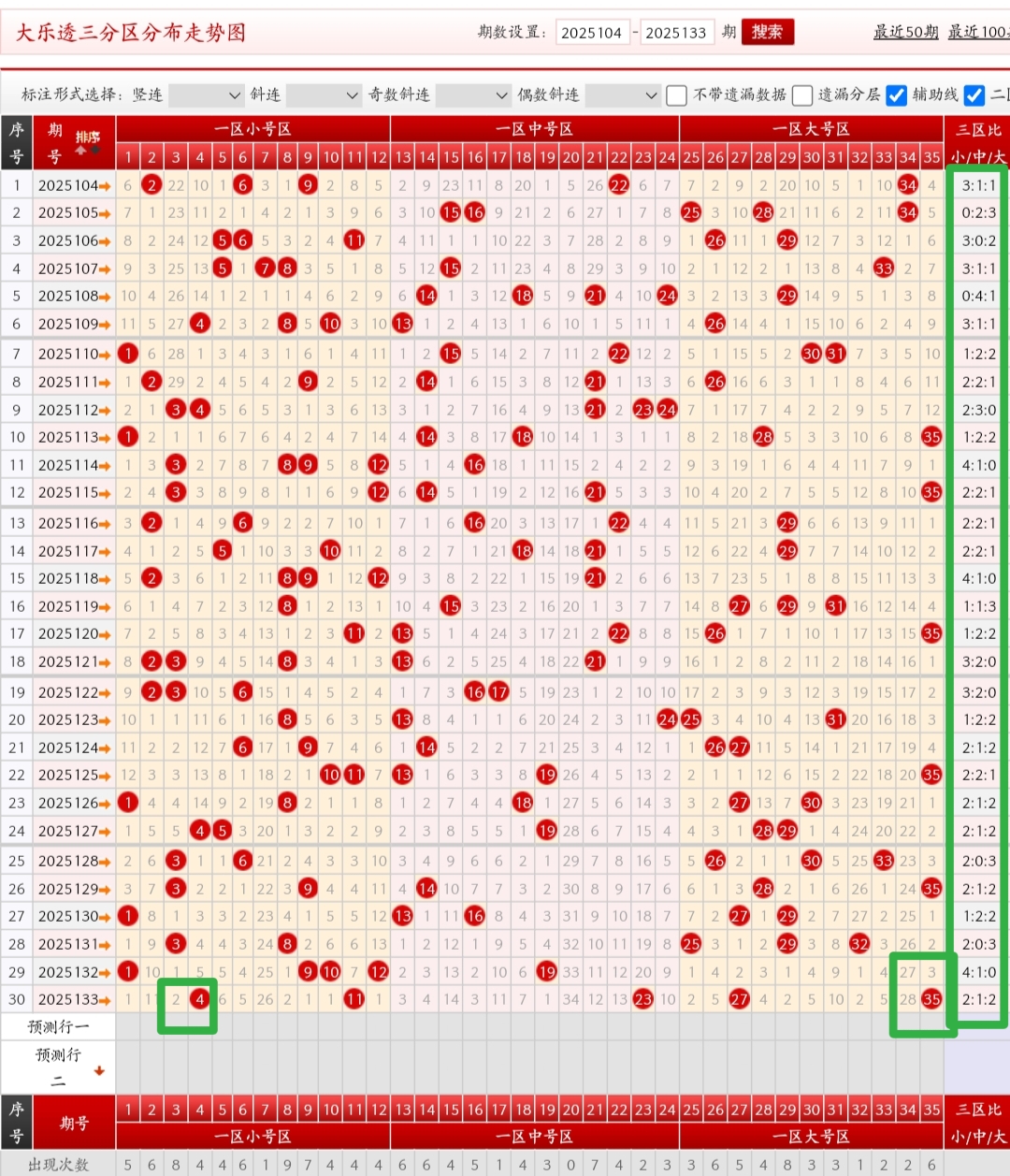This screenshot has height=1176, width=1010.
Task: Click the 三区比 column header at top
Action: click(977, 129)
